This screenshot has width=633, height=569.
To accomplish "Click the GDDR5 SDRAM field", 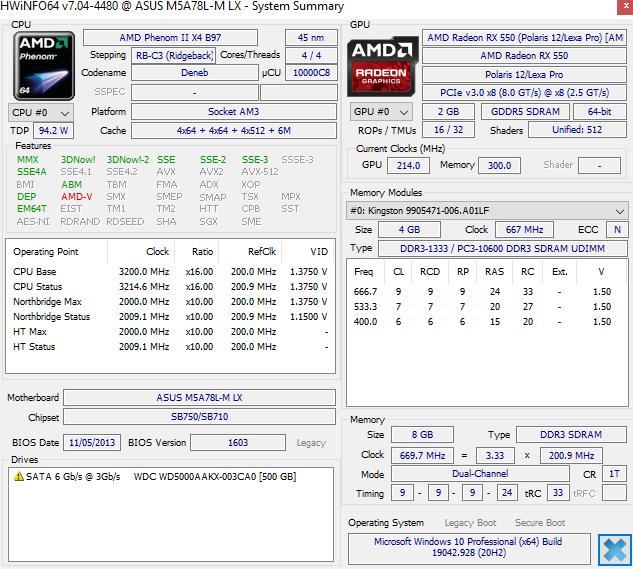I will click(x=525, y=111).
